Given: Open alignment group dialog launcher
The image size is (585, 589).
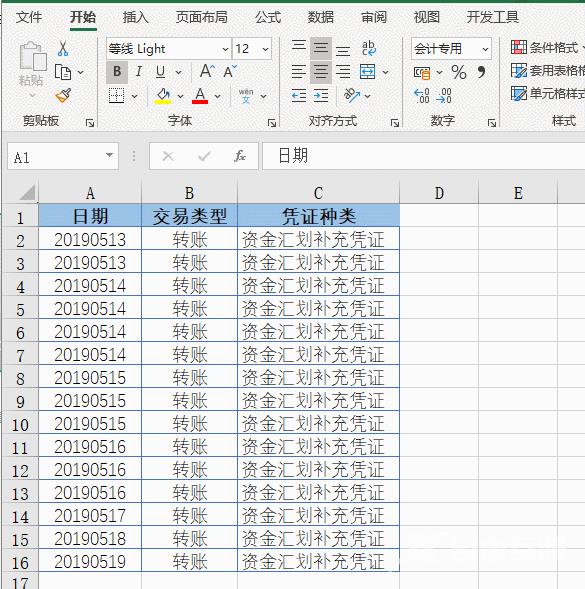Looking at the screenshot, I should tap(395, 123).
